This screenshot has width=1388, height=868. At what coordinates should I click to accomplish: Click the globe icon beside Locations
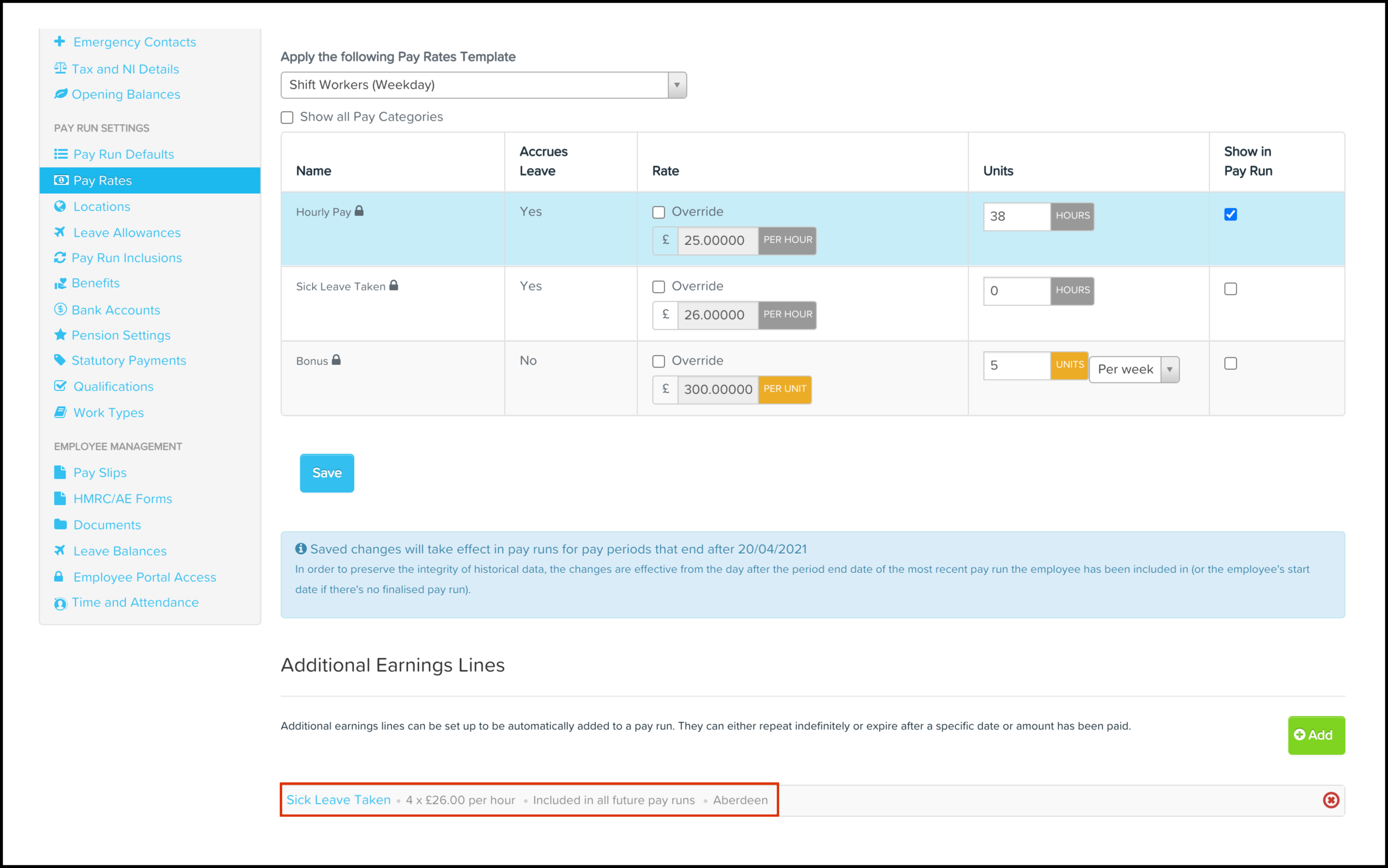pos(60,206)
